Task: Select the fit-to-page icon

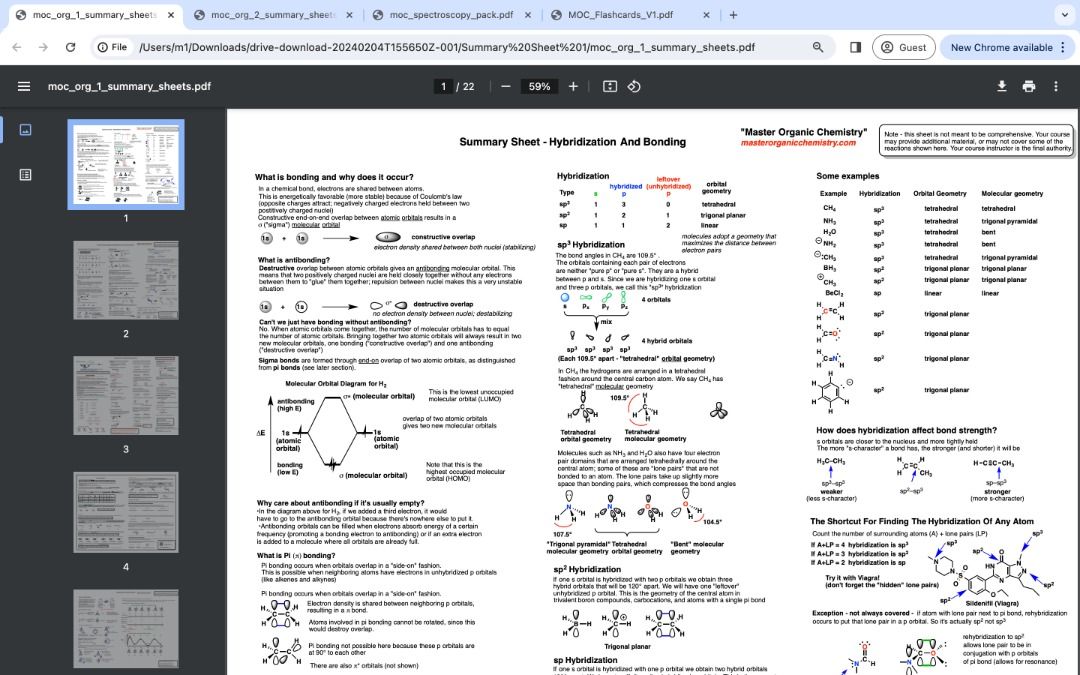Action: point(610,86)
